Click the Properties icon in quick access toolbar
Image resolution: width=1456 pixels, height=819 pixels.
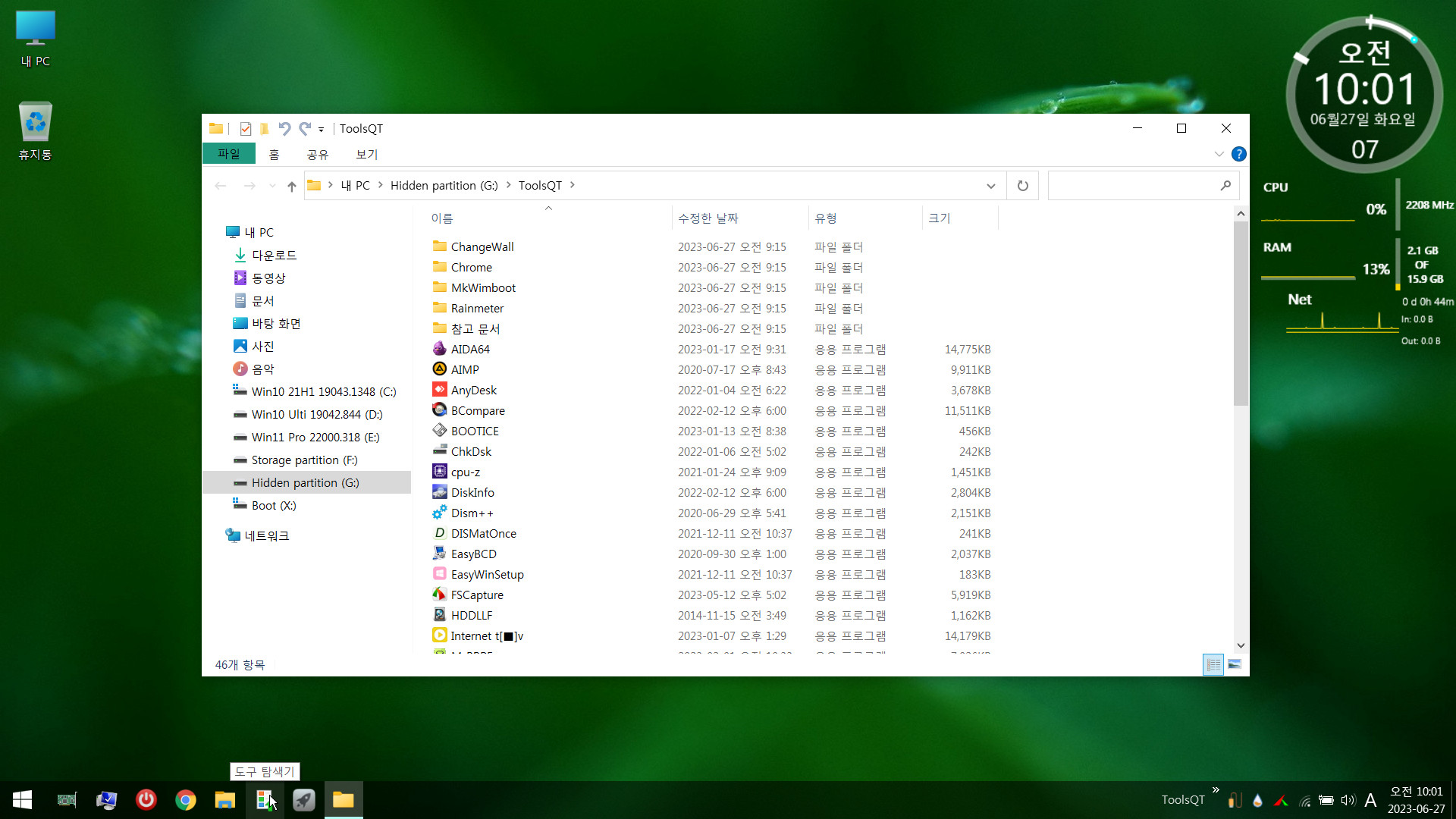tap(245, 129)
